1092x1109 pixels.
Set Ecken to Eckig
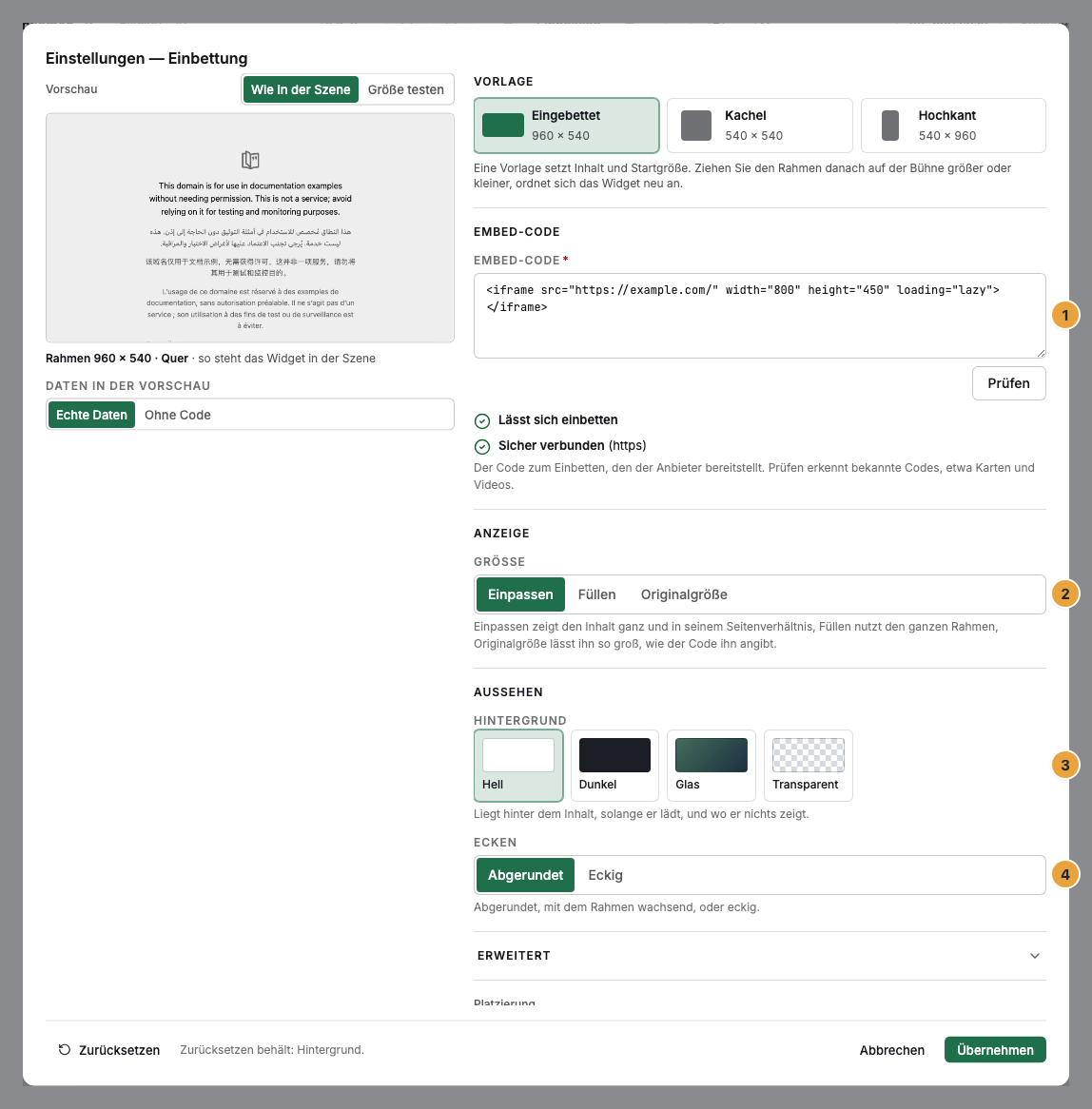coord(605,875)
